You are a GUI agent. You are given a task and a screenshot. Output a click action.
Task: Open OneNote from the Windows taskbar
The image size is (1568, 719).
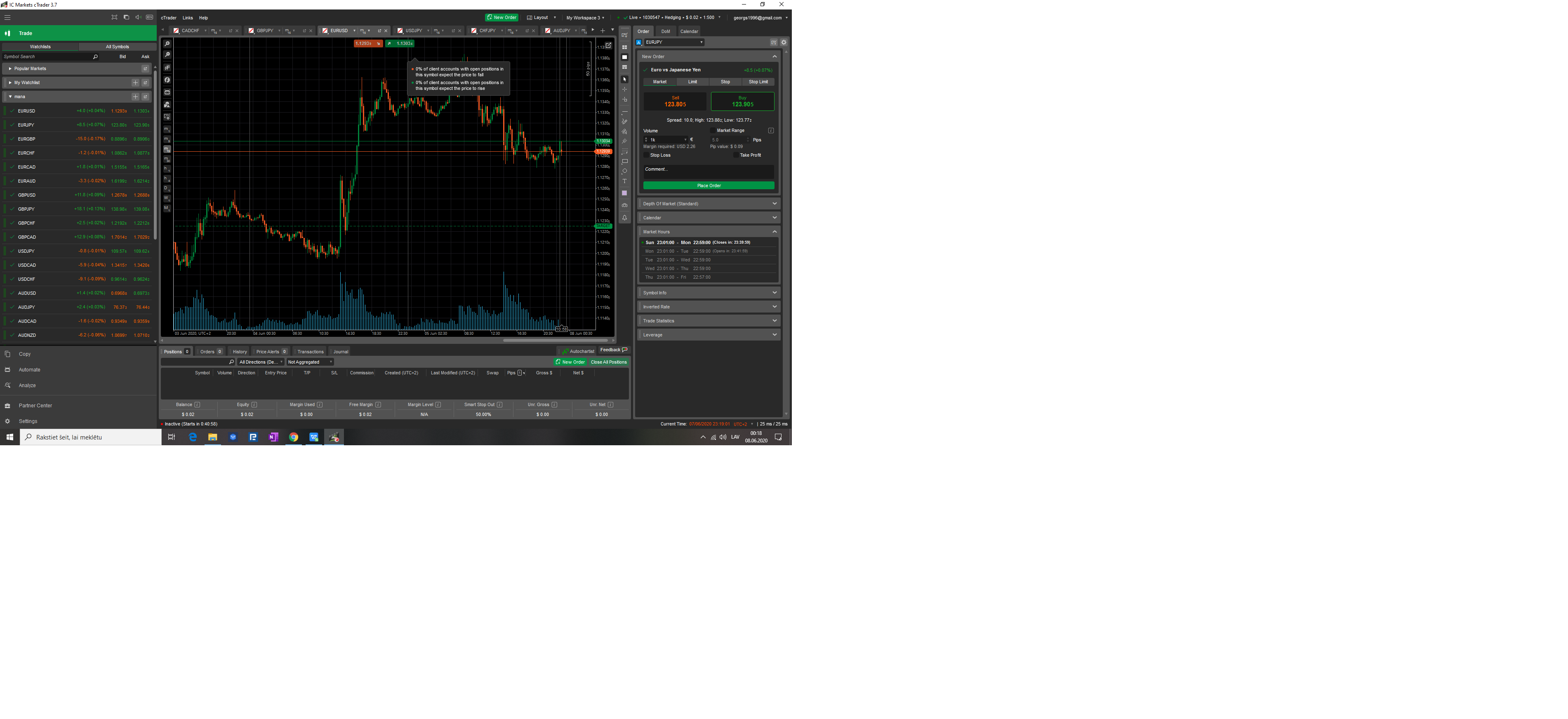(x=273, y=437)
